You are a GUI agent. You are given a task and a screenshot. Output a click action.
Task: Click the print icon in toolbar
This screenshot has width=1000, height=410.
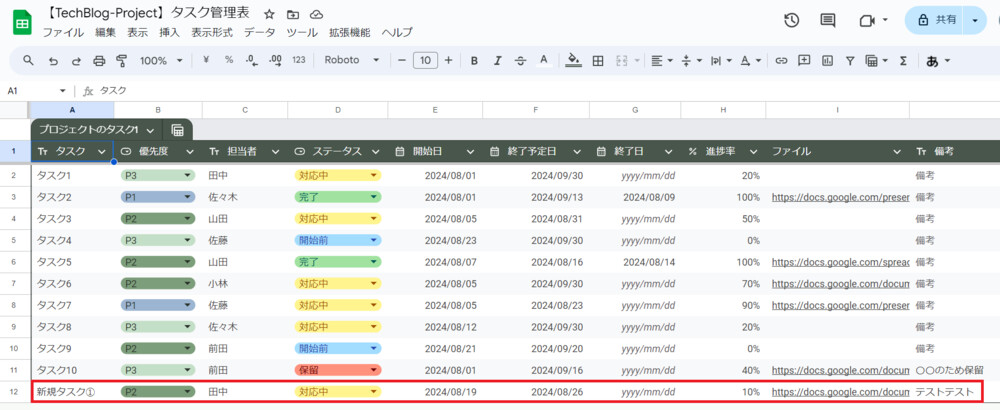98,60
